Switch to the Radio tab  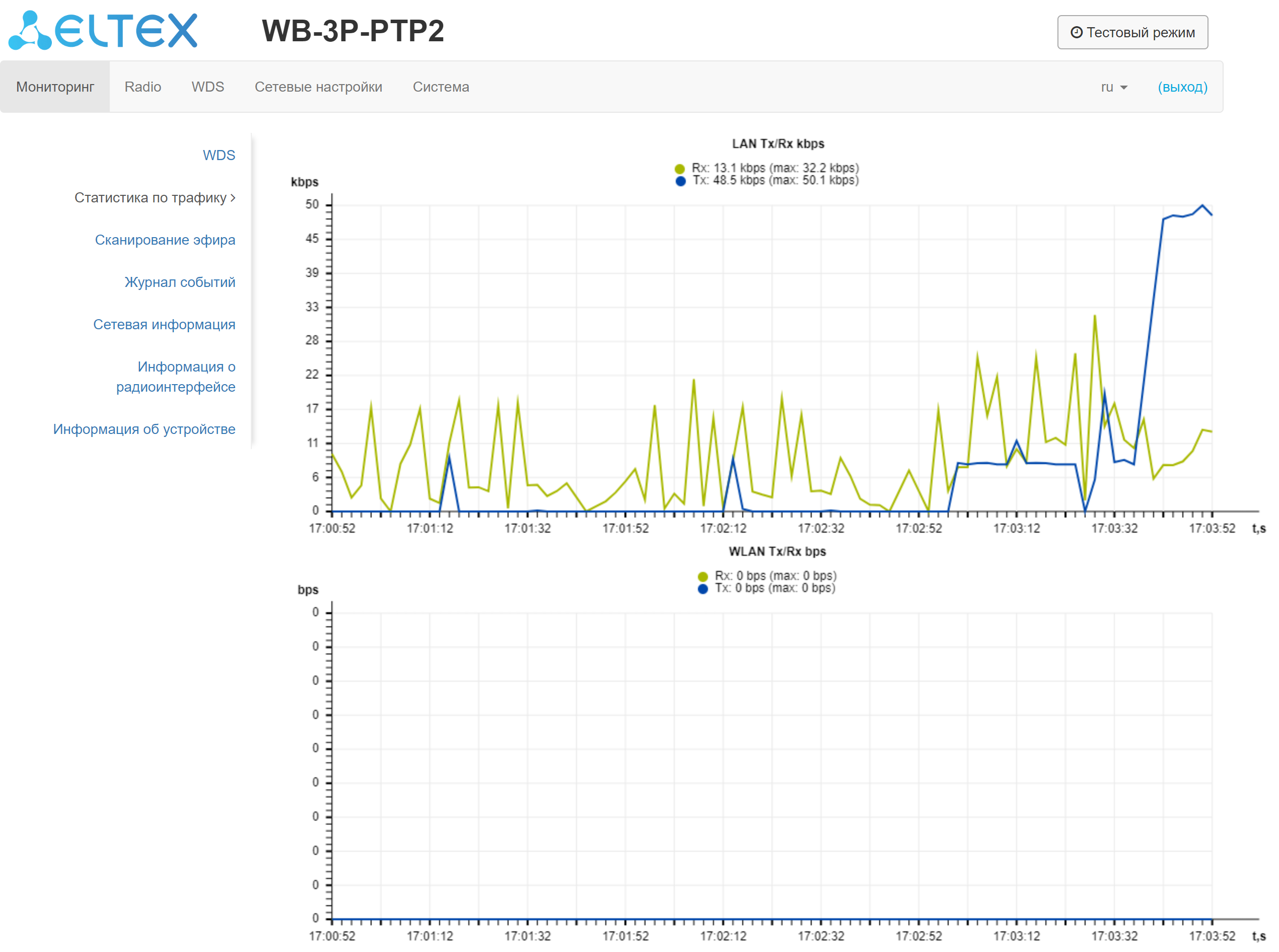[x=143, y=87]
